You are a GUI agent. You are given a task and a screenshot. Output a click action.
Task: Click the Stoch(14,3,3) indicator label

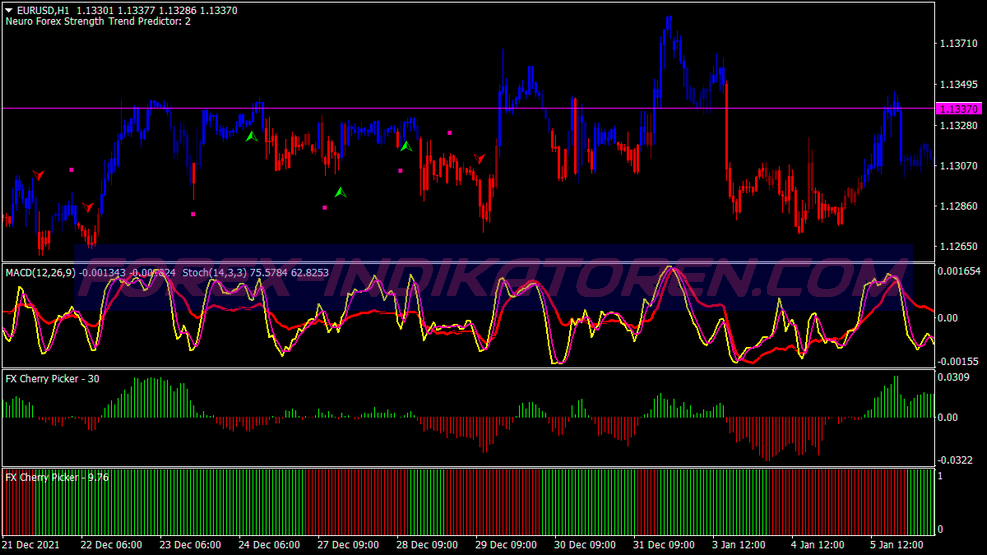[x=215, y=272]
